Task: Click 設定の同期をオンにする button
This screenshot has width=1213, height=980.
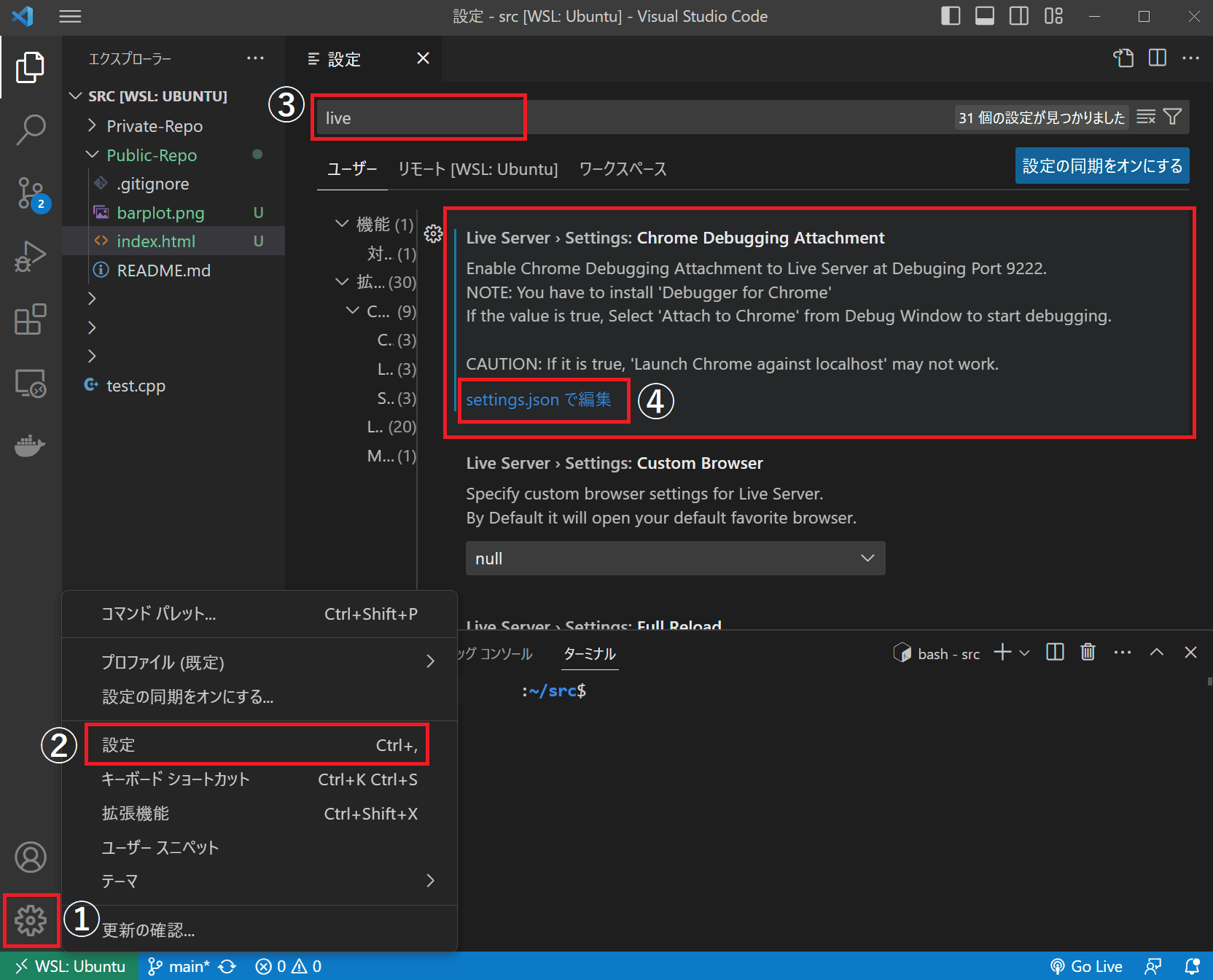Action: (x=1102, y=166)
